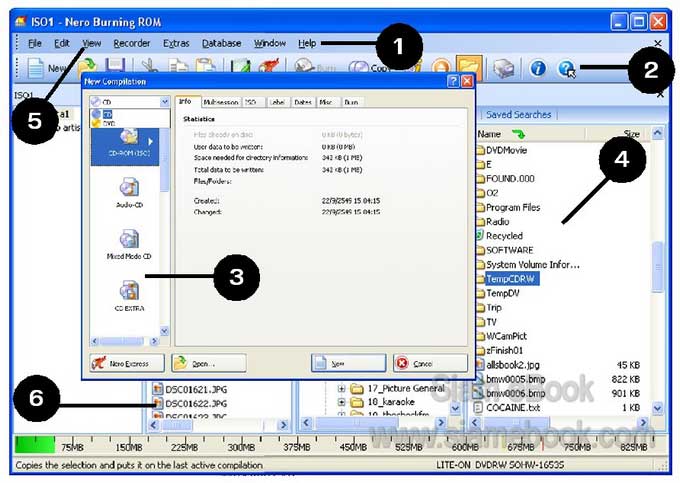The image size is (680, 483).
Task: Switch to the Dates tab
Action: 303,102
